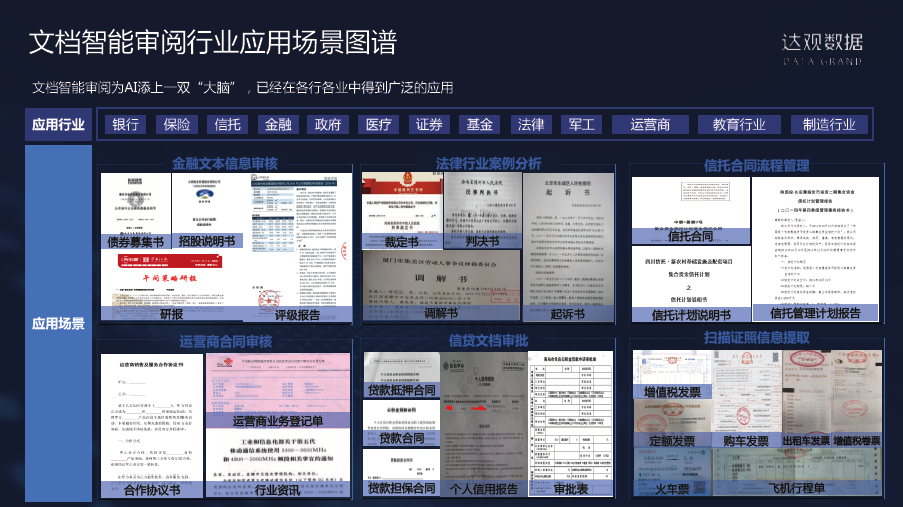The height and width of the screenshot is (507, 903).
Task: Select the 应用行业 side label
Action: 58,125
